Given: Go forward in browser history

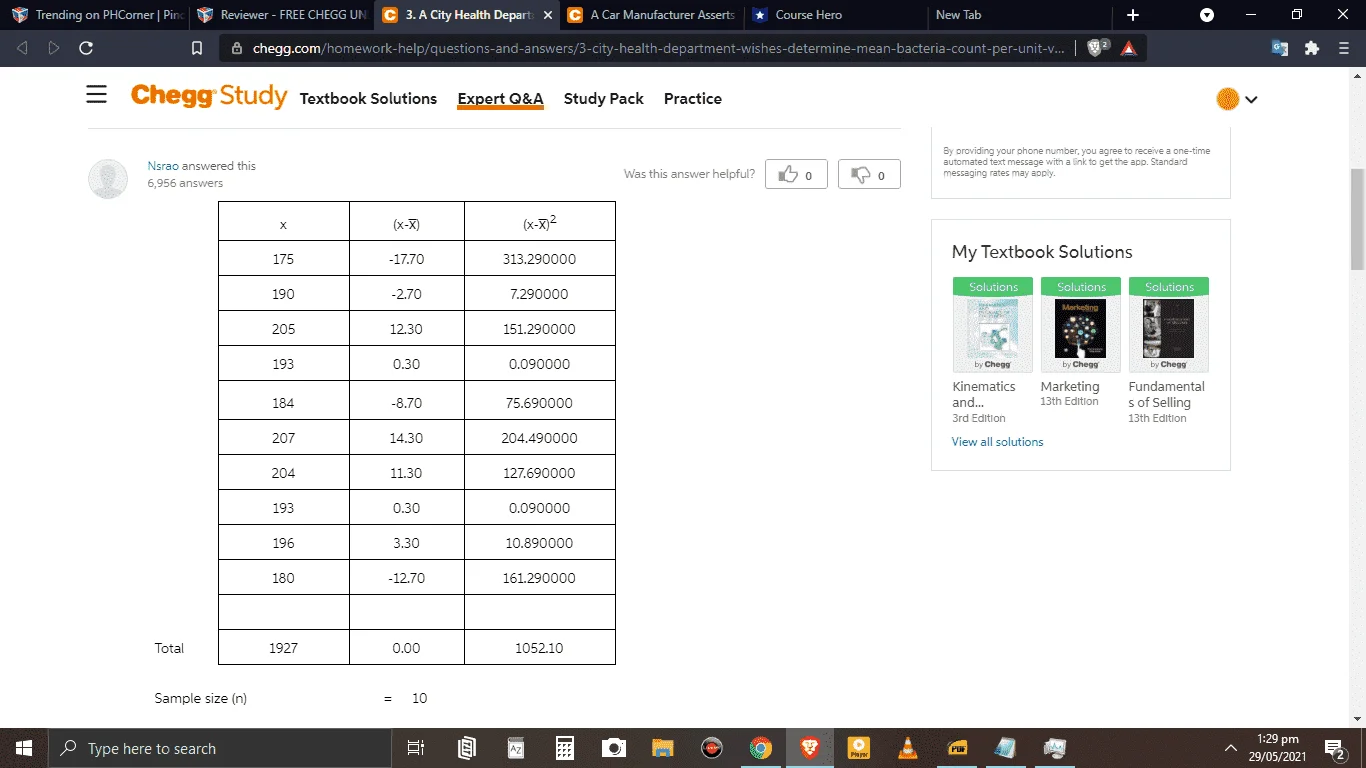Looking at the screenshot, I should point(54,48).
